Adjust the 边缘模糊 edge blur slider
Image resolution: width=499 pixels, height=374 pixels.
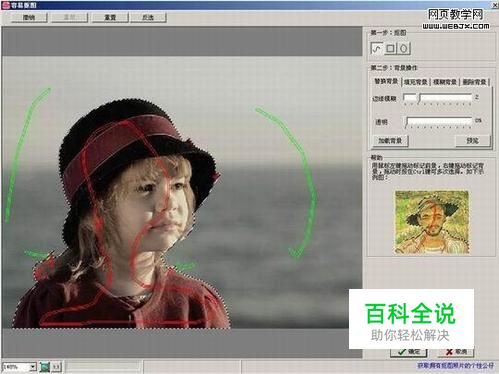click(438, 99)
